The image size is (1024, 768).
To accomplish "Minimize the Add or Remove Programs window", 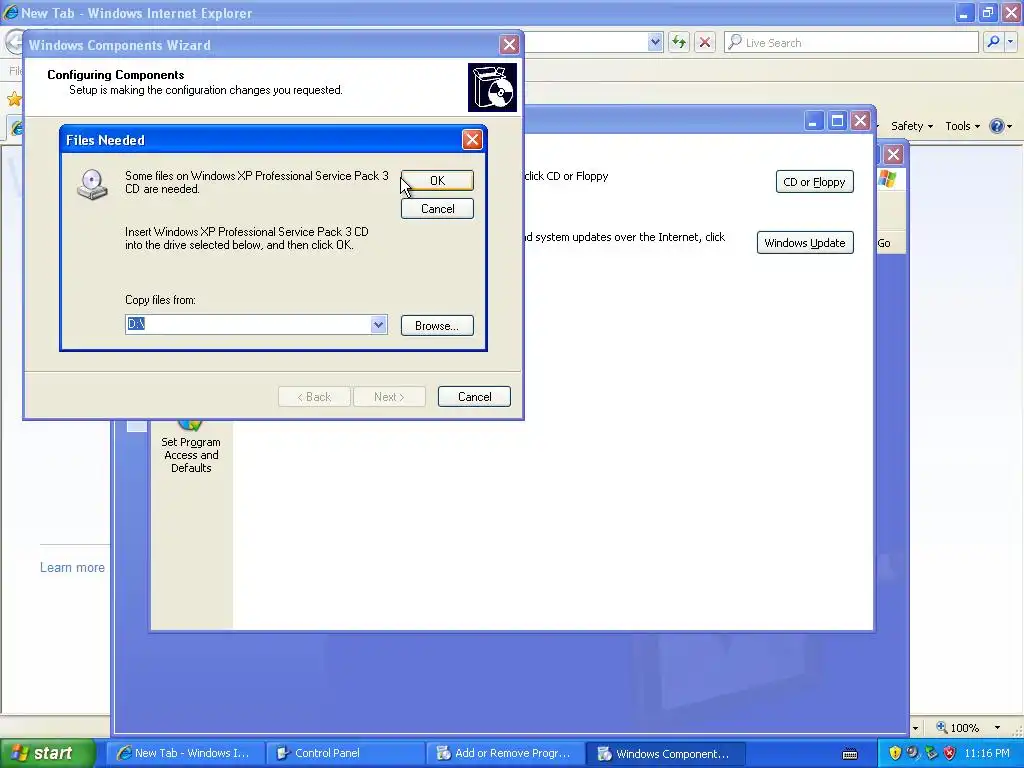I will (813, 121).
